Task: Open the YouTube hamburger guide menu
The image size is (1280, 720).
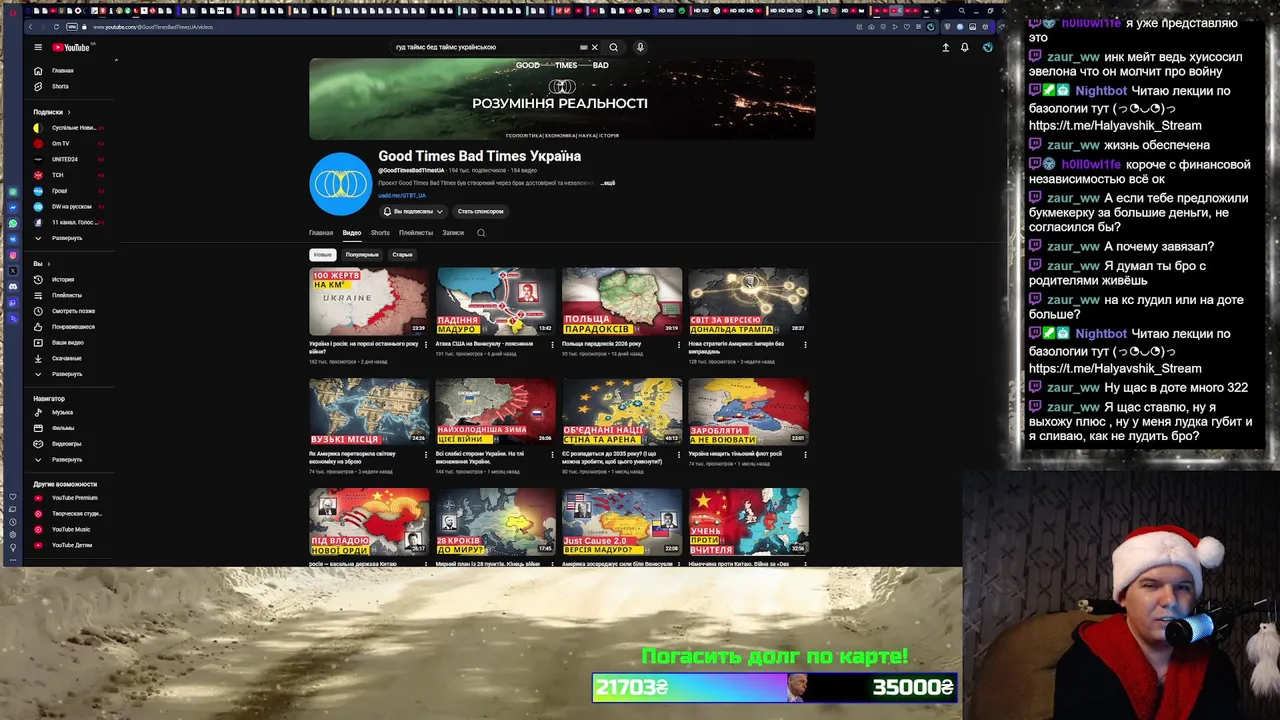Action: (38, 47)
